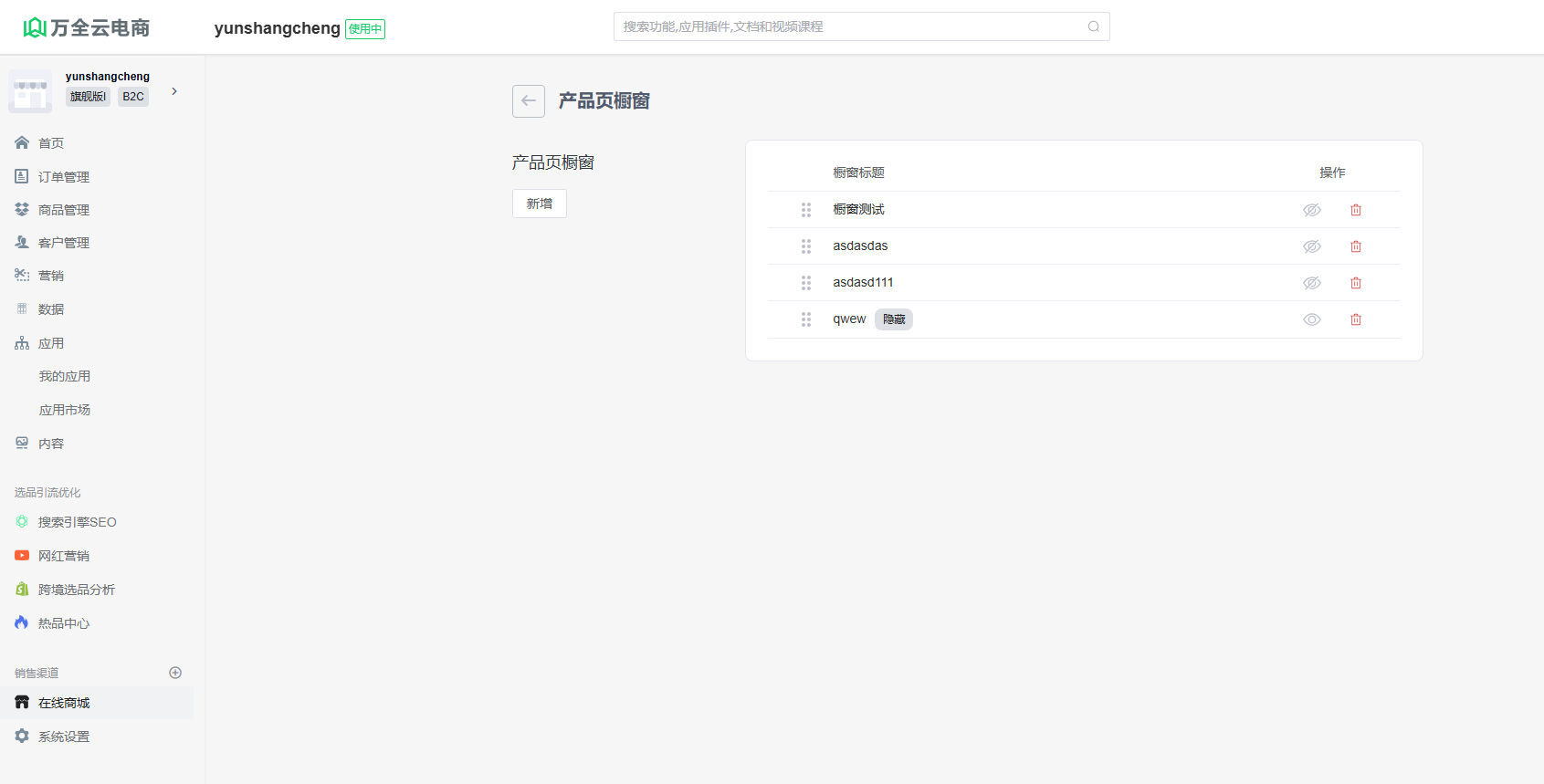Add a sales channel with plus icon
Viewport: 1544px width, 784px height.
click(175, 673)
